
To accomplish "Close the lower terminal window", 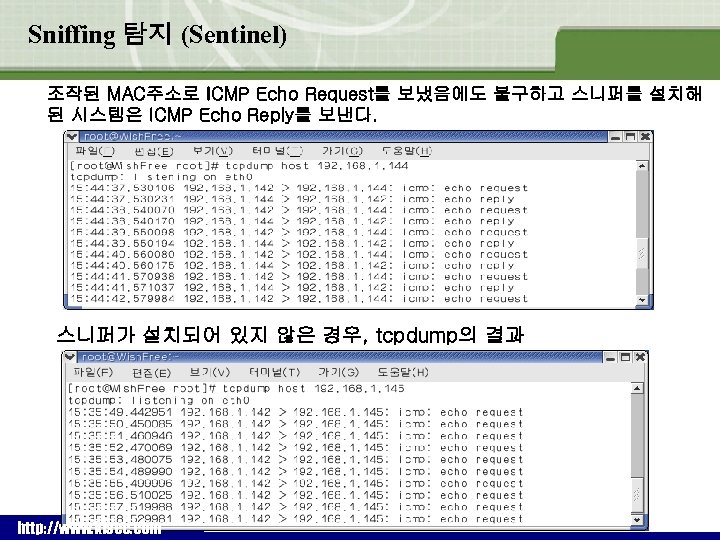I will (640, 357).
